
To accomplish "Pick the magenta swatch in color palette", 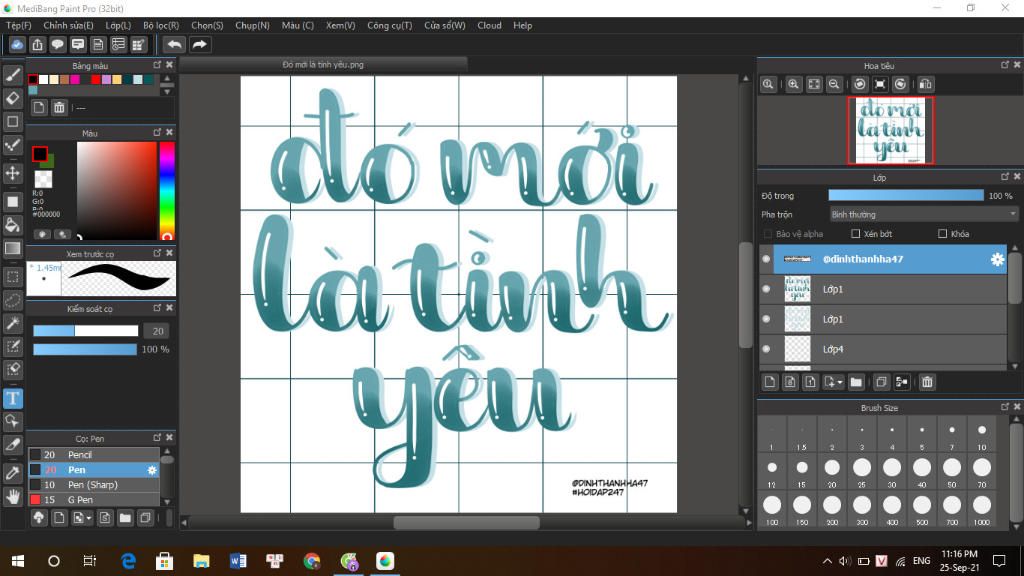I will 75,80.
